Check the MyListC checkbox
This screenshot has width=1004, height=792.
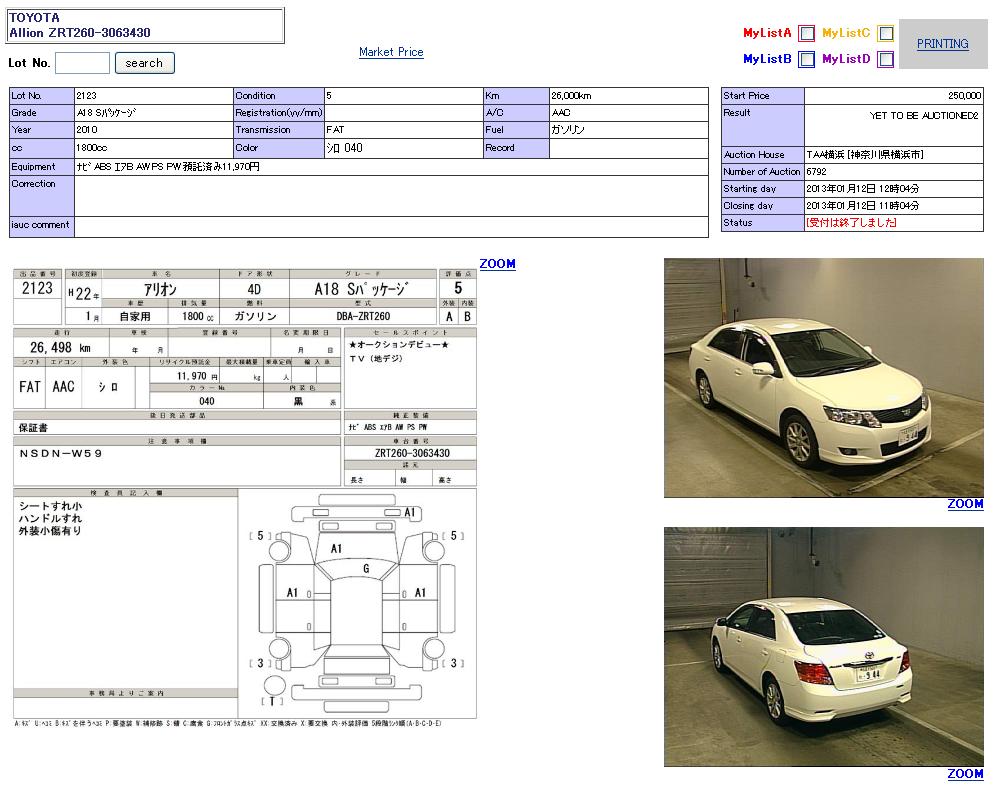886,33
